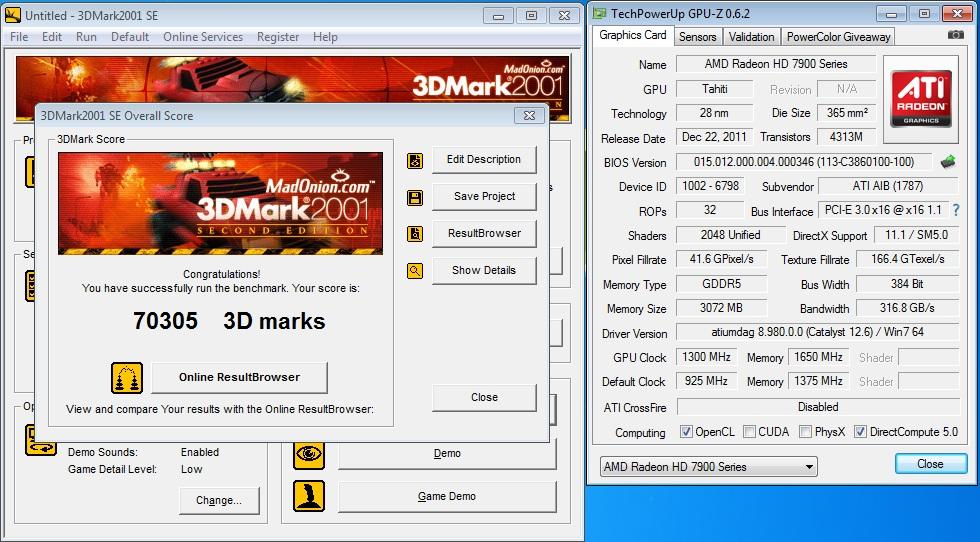
Task: Click the Memory Type GDDR5 field
Action: coord(721,284)
